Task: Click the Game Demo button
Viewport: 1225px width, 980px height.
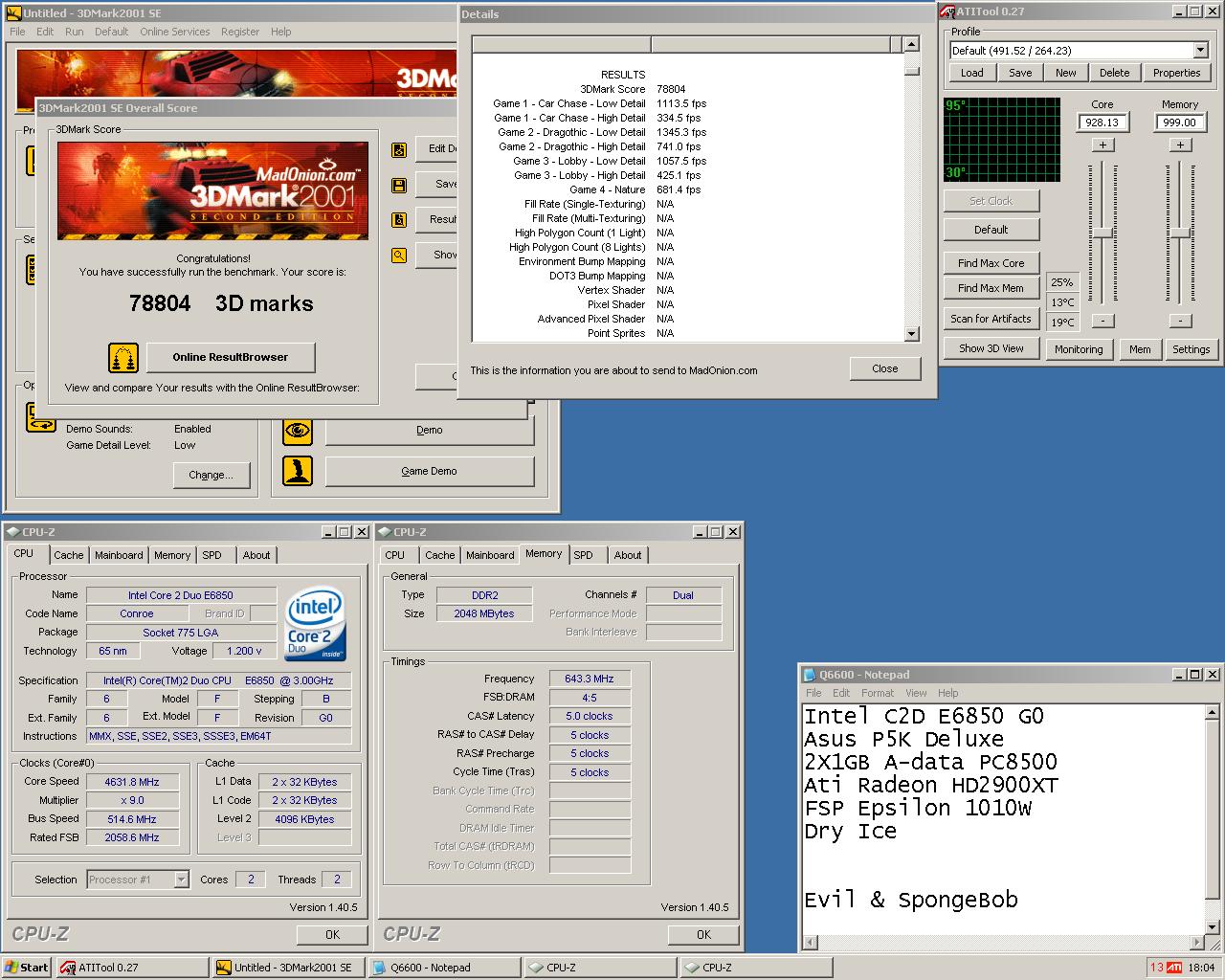Action: point(430,471)
